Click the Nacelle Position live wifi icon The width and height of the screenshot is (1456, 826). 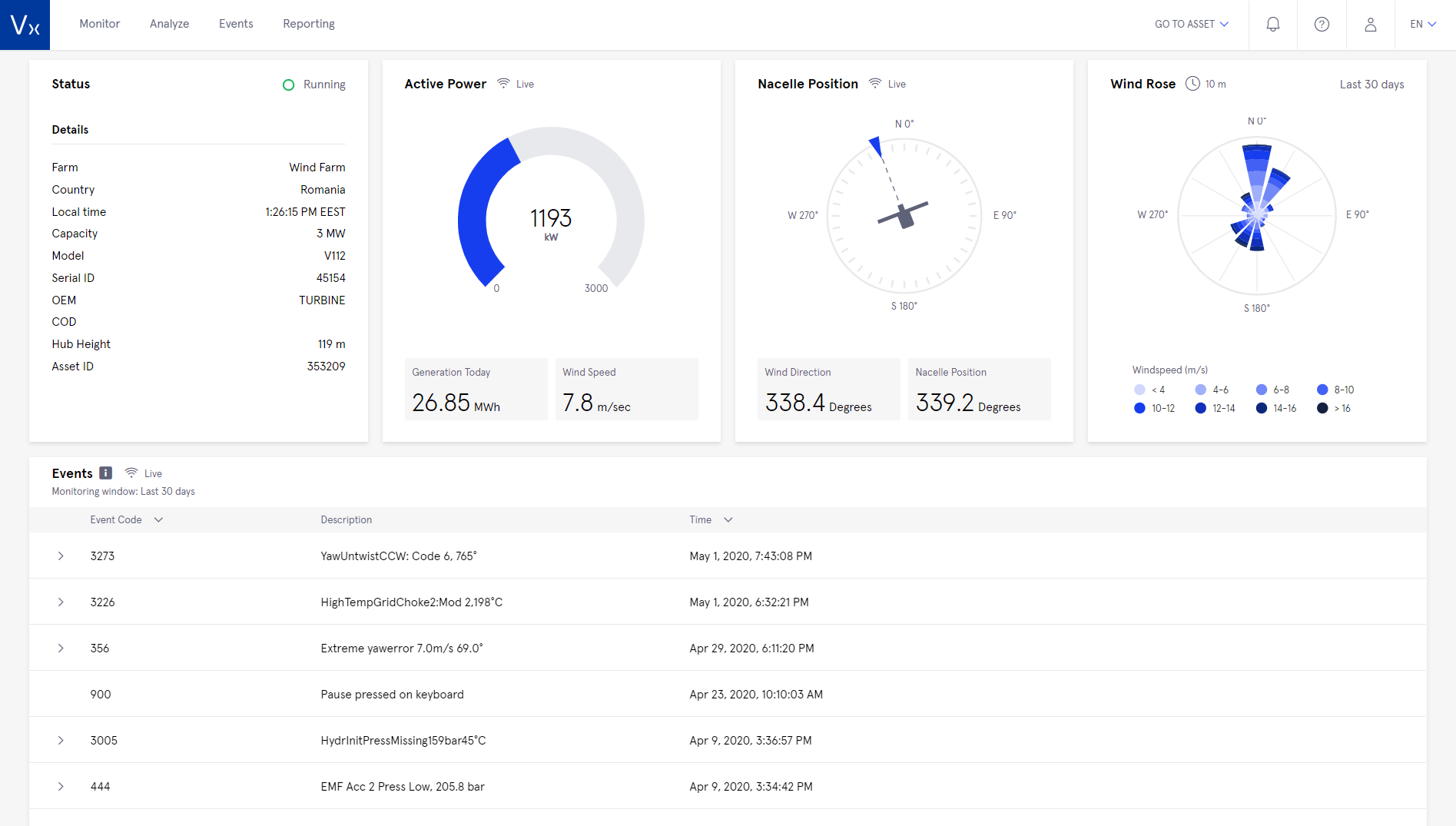[875, 83]
